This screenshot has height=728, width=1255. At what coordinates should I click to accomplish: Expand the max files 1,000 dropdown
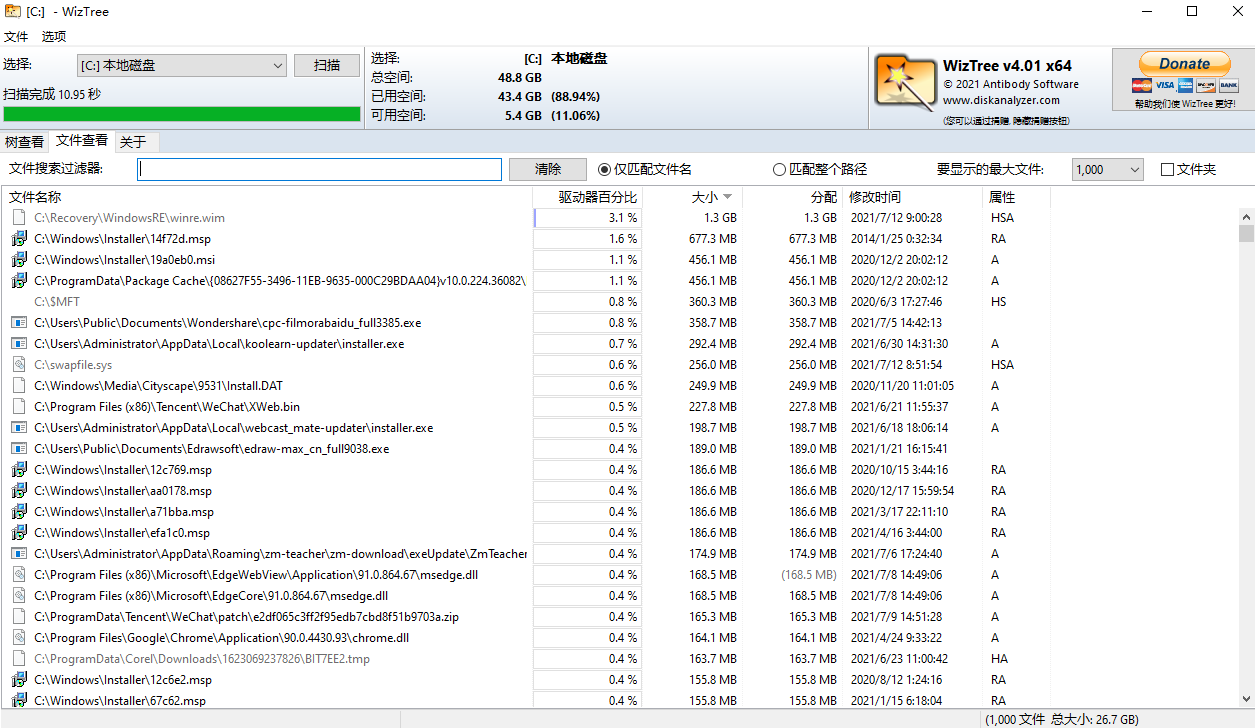click(1107, 170)
